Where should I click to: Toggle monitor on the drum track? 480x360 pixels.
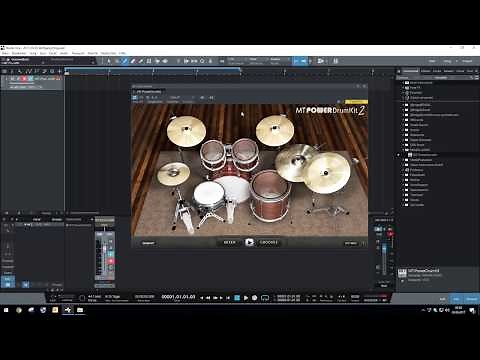pyautogui.click(x=30, y=79)
